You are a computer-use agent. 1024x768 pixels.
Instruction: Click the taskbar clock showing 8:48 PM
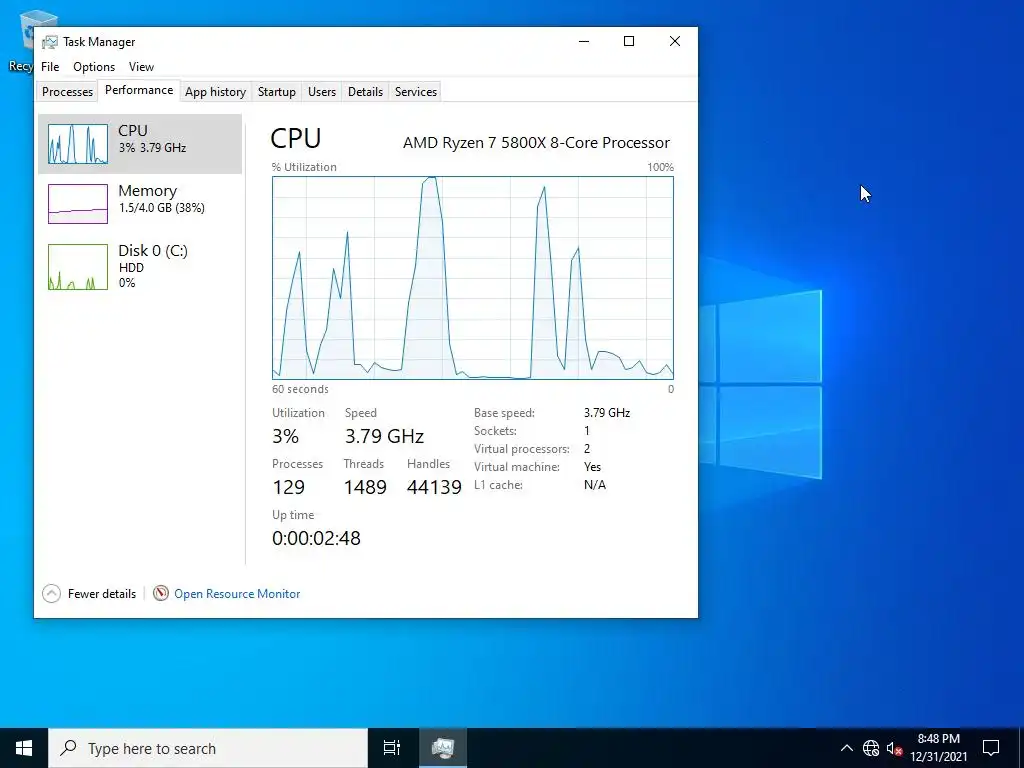click(x=938, y=748)
